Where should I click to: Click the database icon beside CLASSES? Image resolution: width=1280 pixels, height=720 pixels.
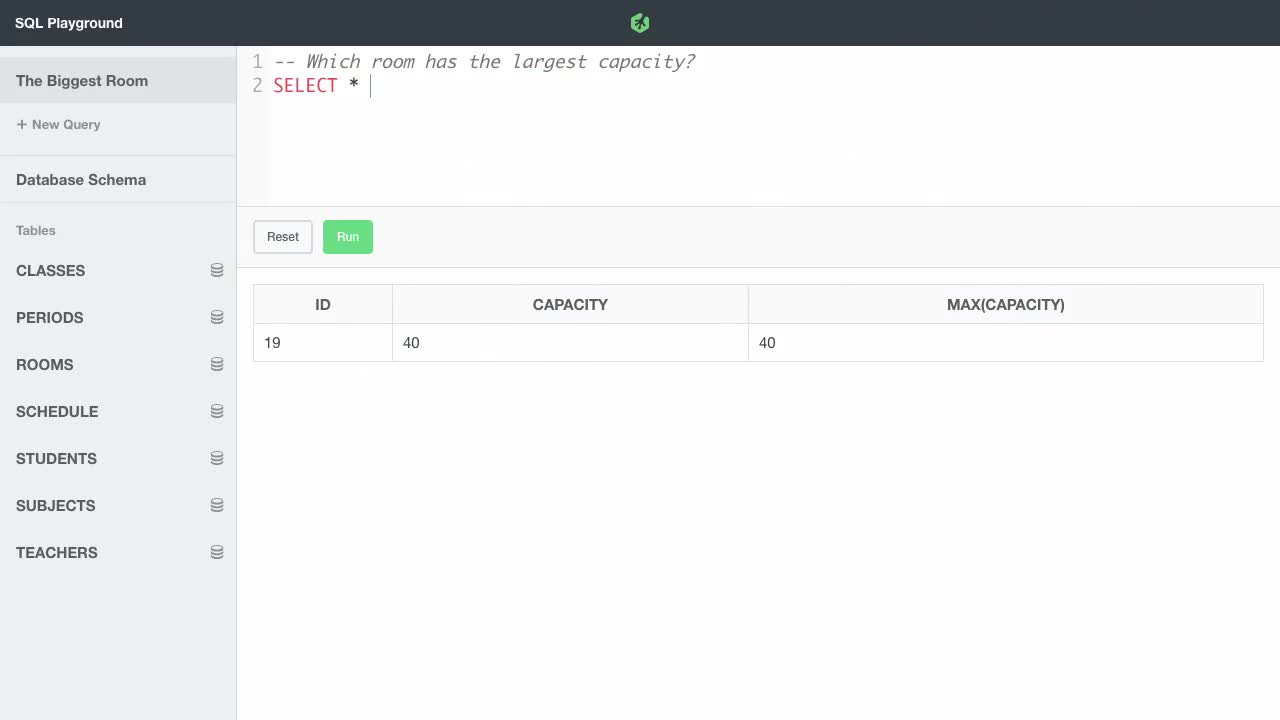tap(217, 269)
